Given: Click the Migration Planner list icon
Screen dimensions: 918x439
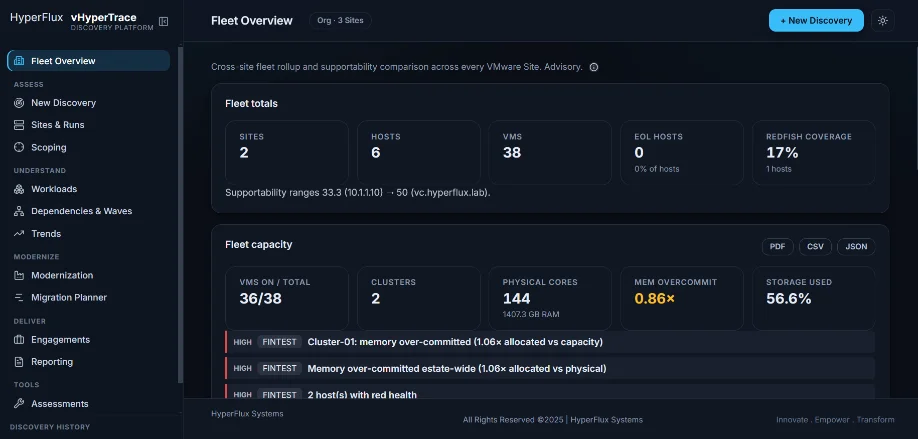Looking at the screenshot, I should [19, 297].
